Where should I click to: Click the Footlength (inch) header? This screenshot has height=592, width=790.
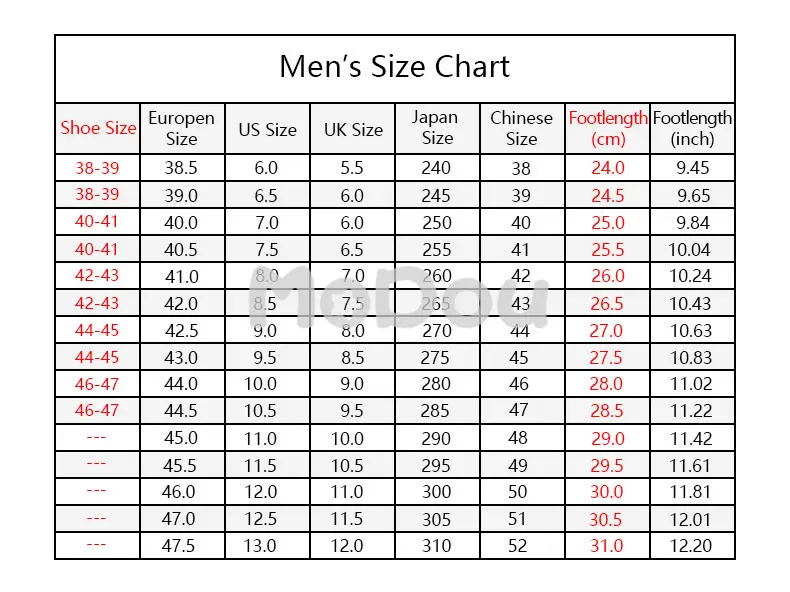pos(692,128)
